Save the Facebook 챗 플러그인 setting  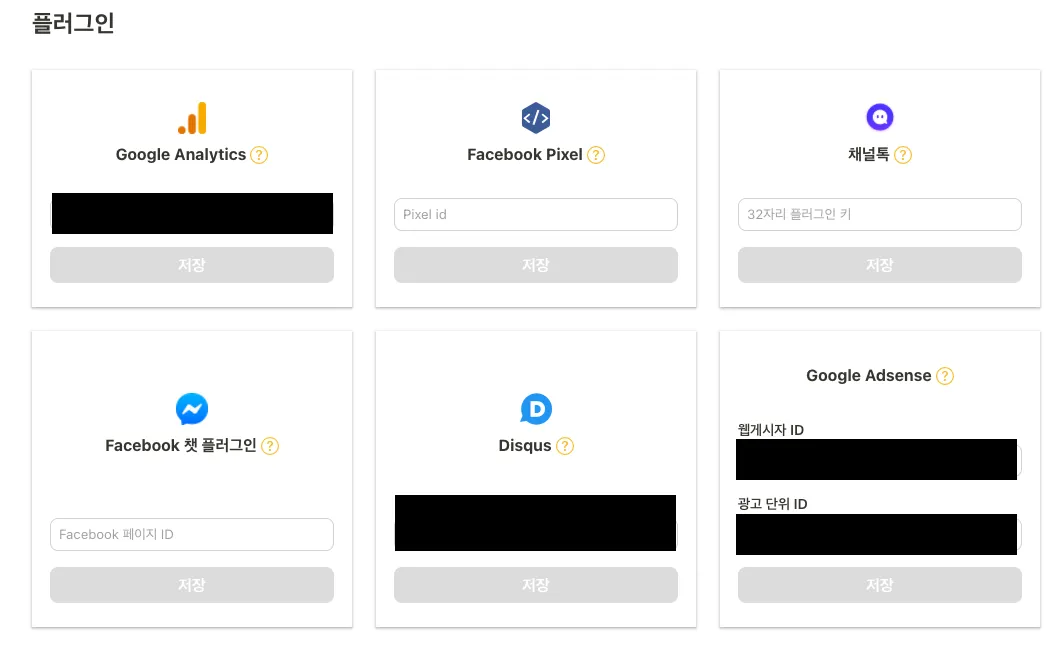(192, 585)
